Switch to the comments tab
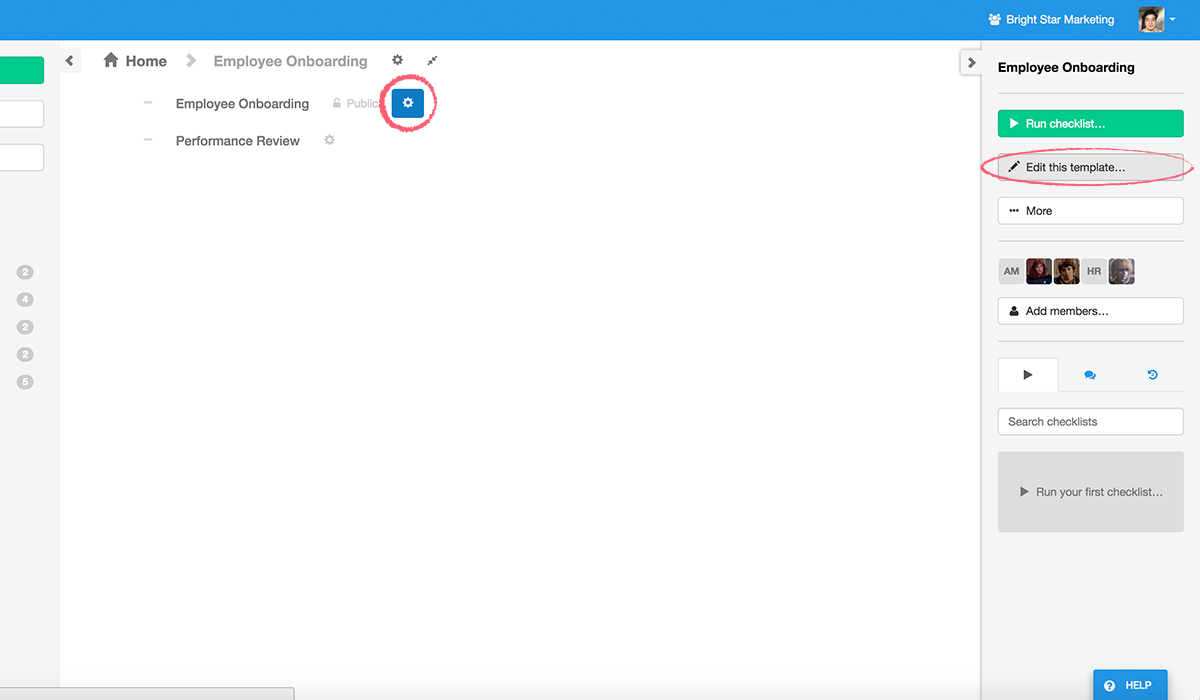Image resolution: width=1200 pixels, height=700 pixels. click(1090, 375)
